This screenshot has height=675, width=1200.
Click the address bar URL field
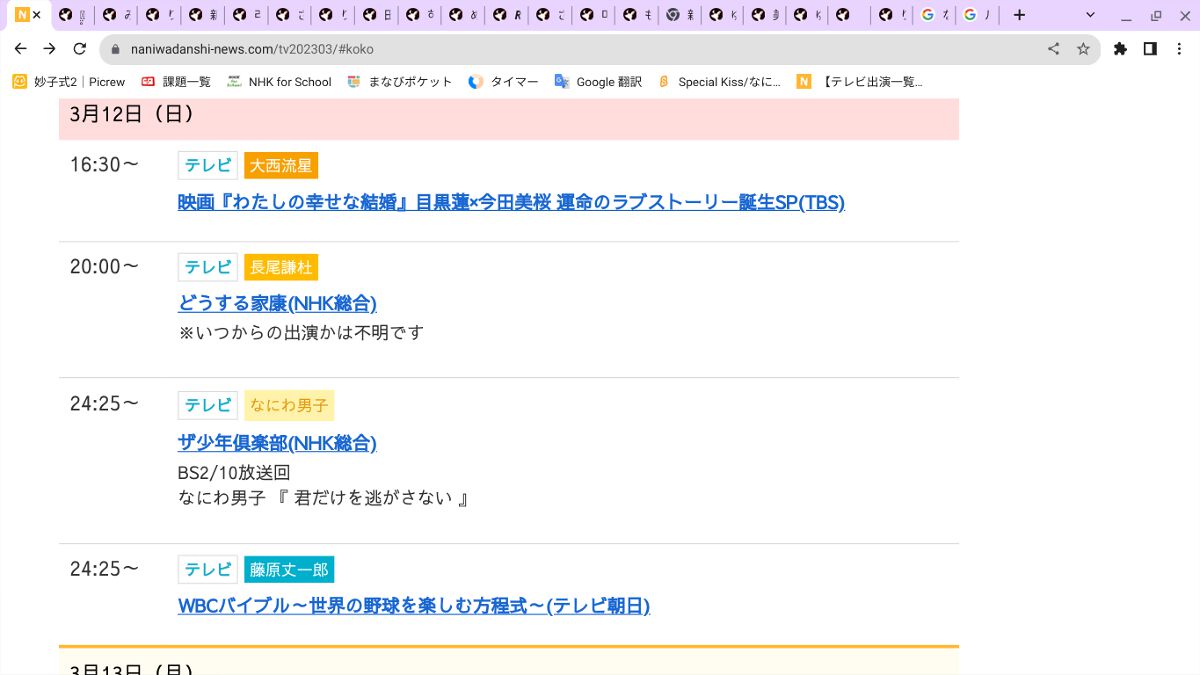coord(580,48)
